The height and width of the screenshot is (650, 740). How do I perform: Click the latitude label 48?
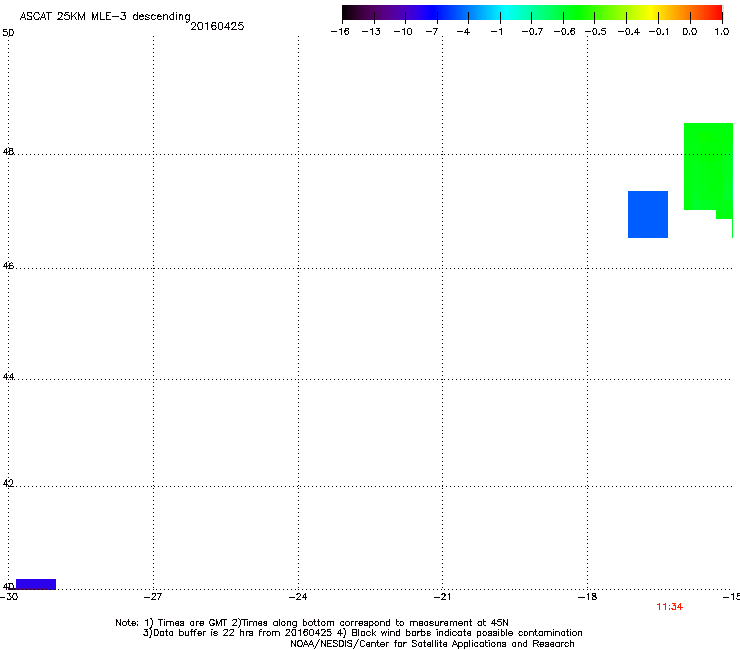point(8,152)
